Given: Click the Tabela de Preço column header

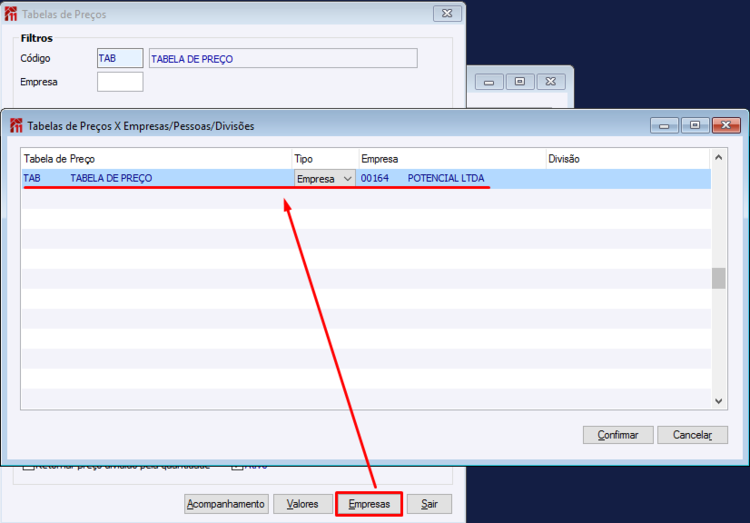Looking at the screenshot, I should [156, 159].
